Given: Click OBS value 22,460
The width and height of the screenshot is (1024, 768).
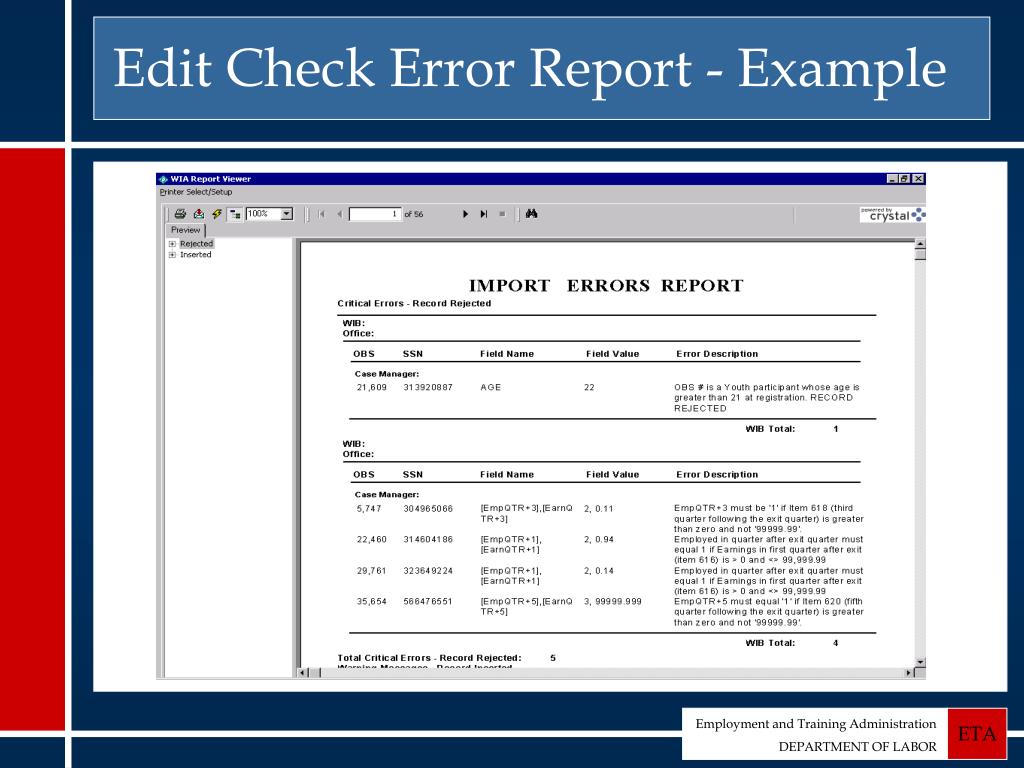Looking at the screenshot, I should [372, 539].
